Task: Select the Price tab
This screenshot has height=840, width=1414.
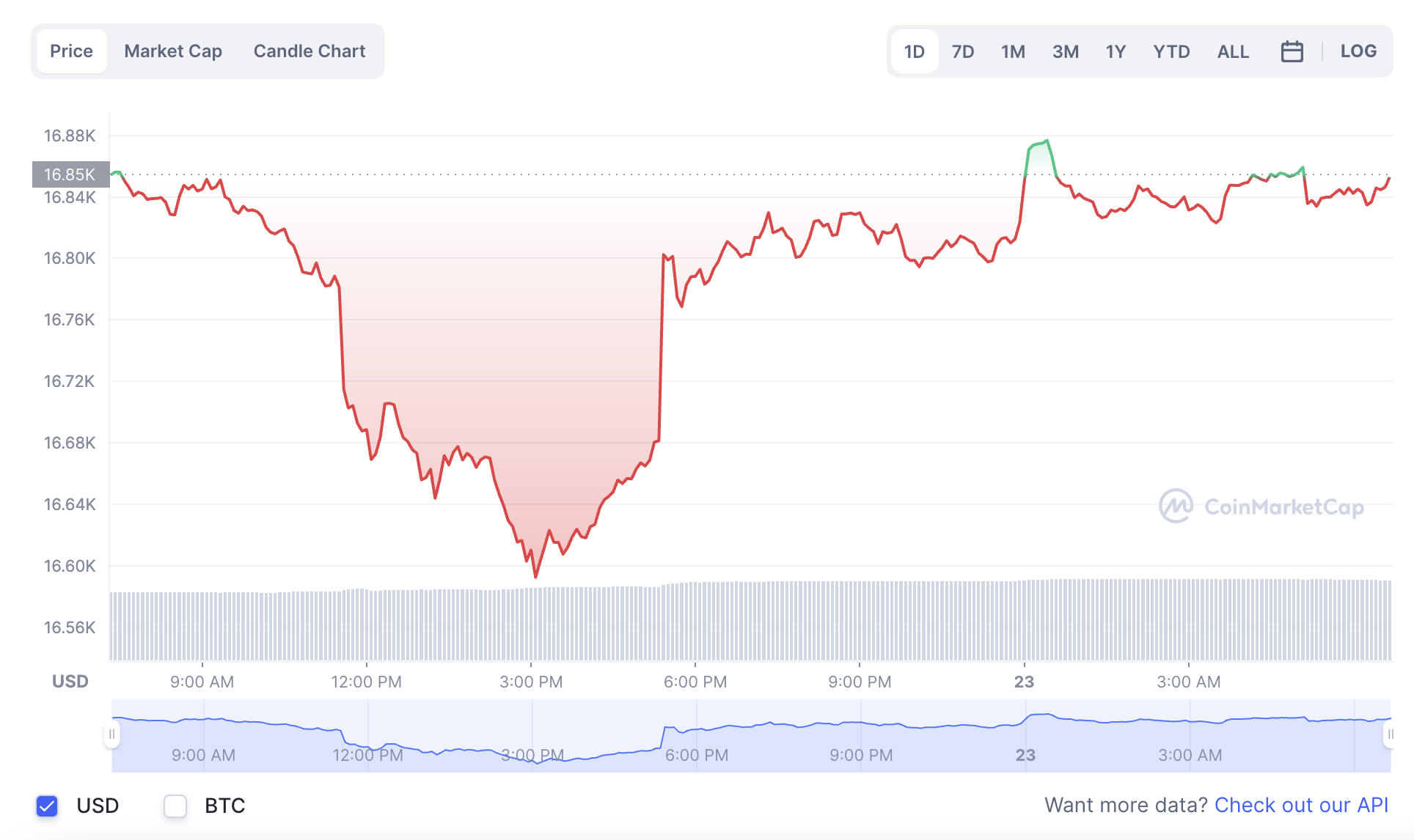Action: [71, 51]
